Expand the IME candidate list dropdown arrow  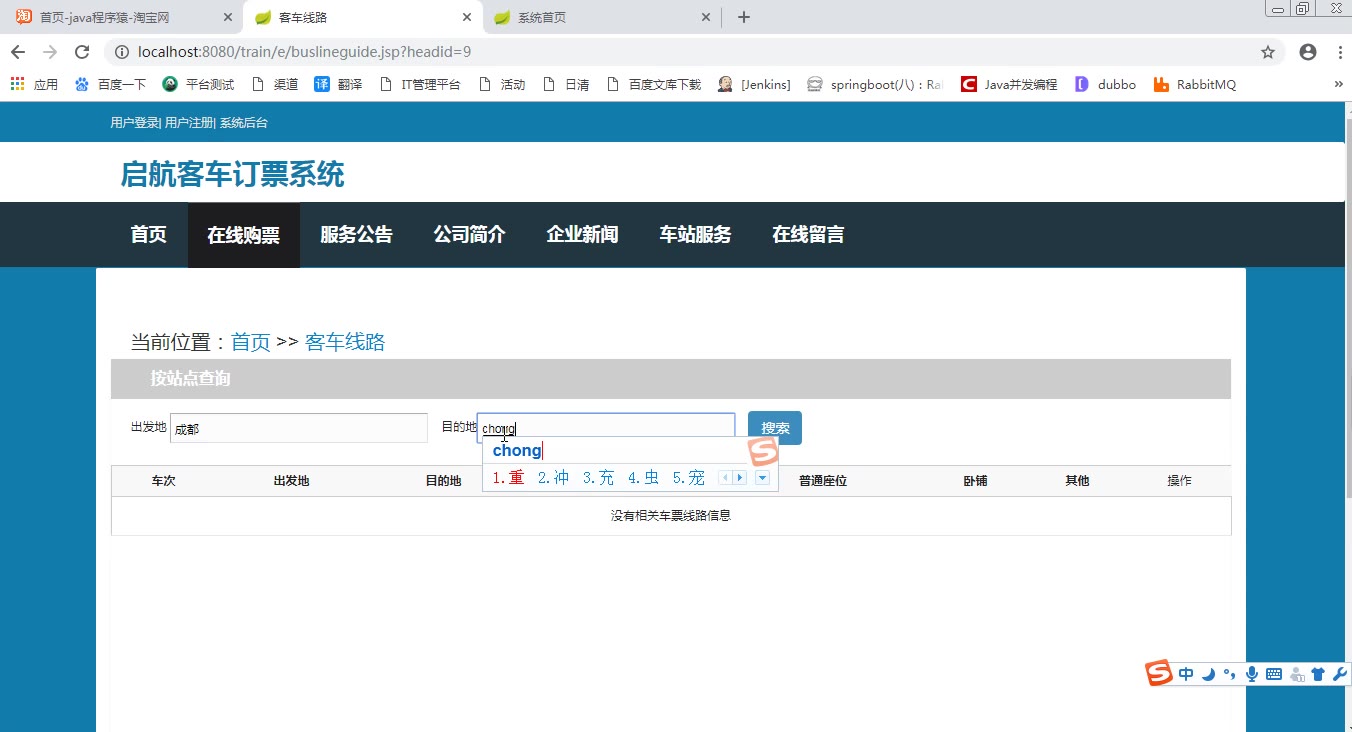(762, 478)
